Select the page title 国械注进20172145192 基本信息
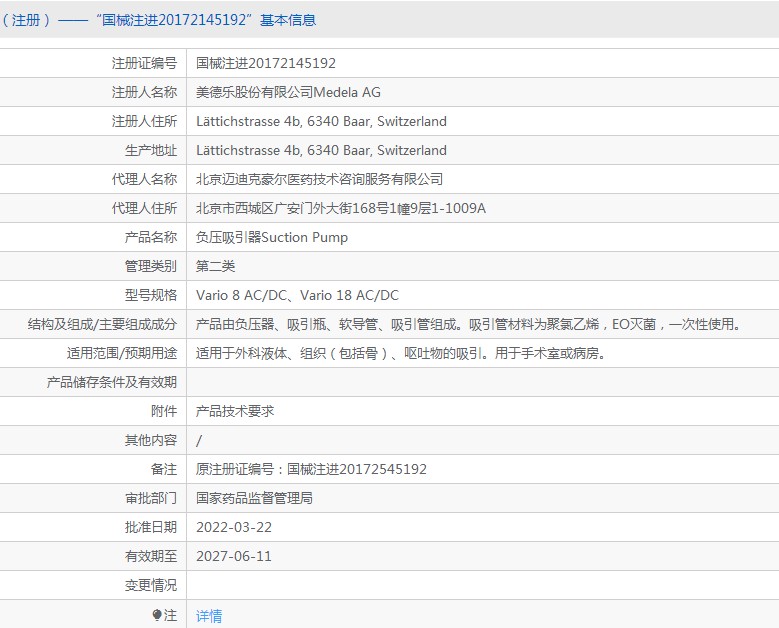This screenshot has height=628, width=779. 205,20
